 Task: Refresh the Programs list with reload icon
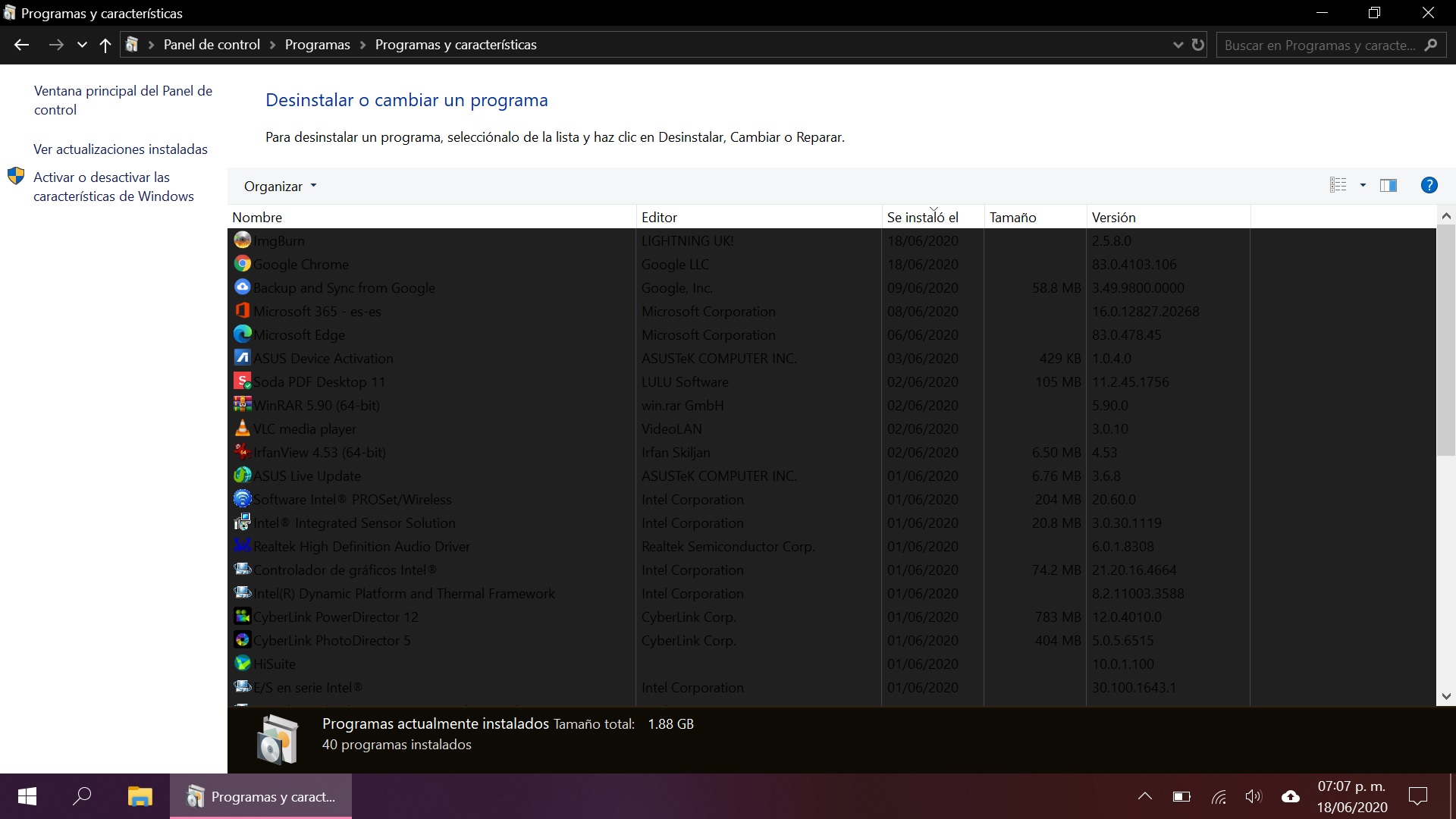click(1198, 45)
